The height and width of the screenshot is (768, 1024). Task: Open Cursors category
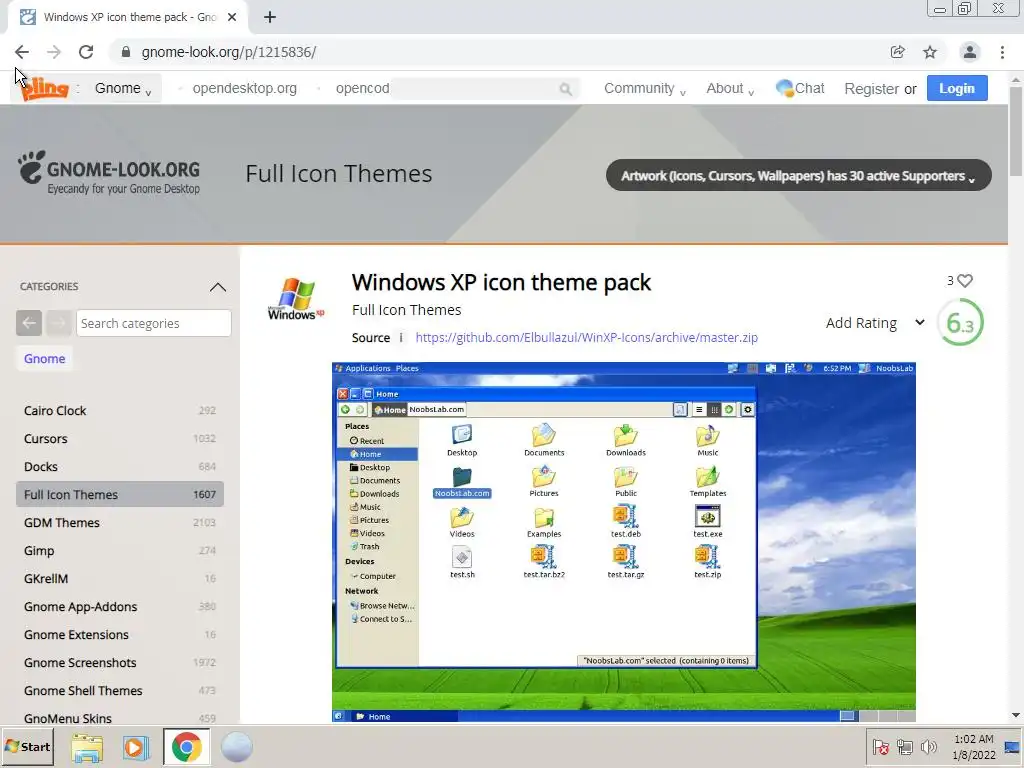click(x=120, y=439)
